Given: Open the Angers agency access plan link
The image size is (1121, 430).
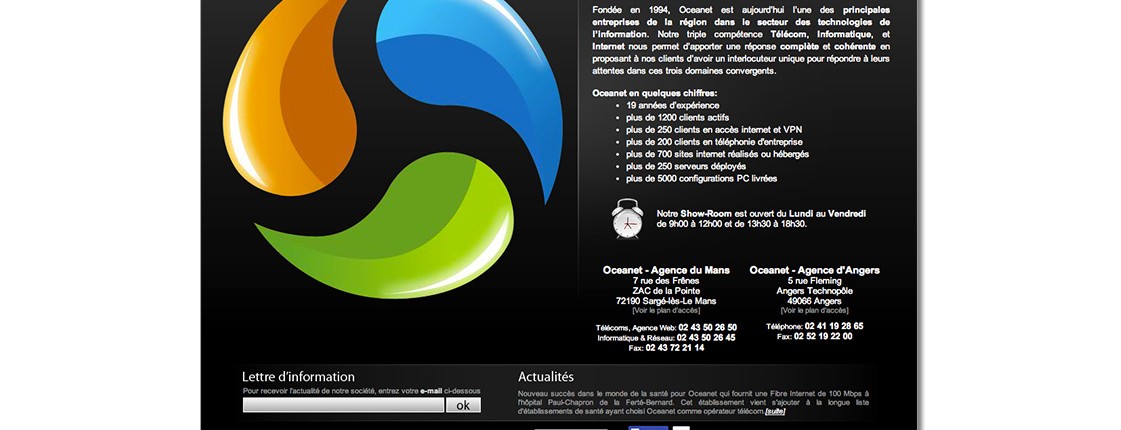Looking at the screenshot, I should point(814,311).
